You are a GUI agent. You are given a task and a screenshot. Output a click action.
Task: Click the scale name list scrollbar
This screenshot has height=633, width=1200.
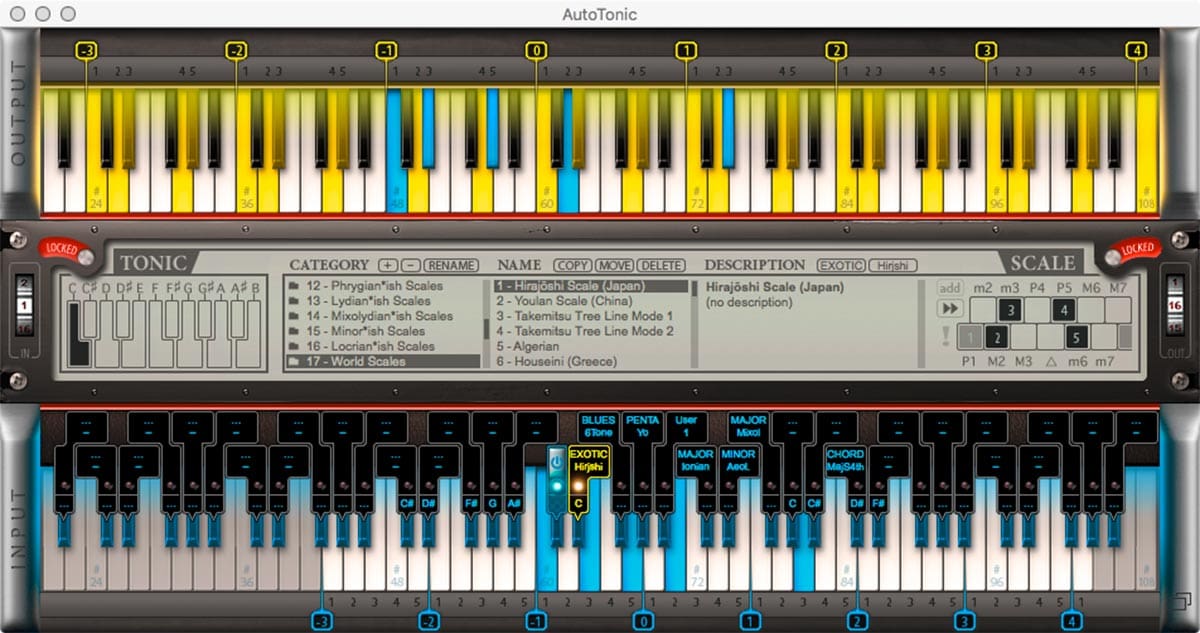point(693,325)
